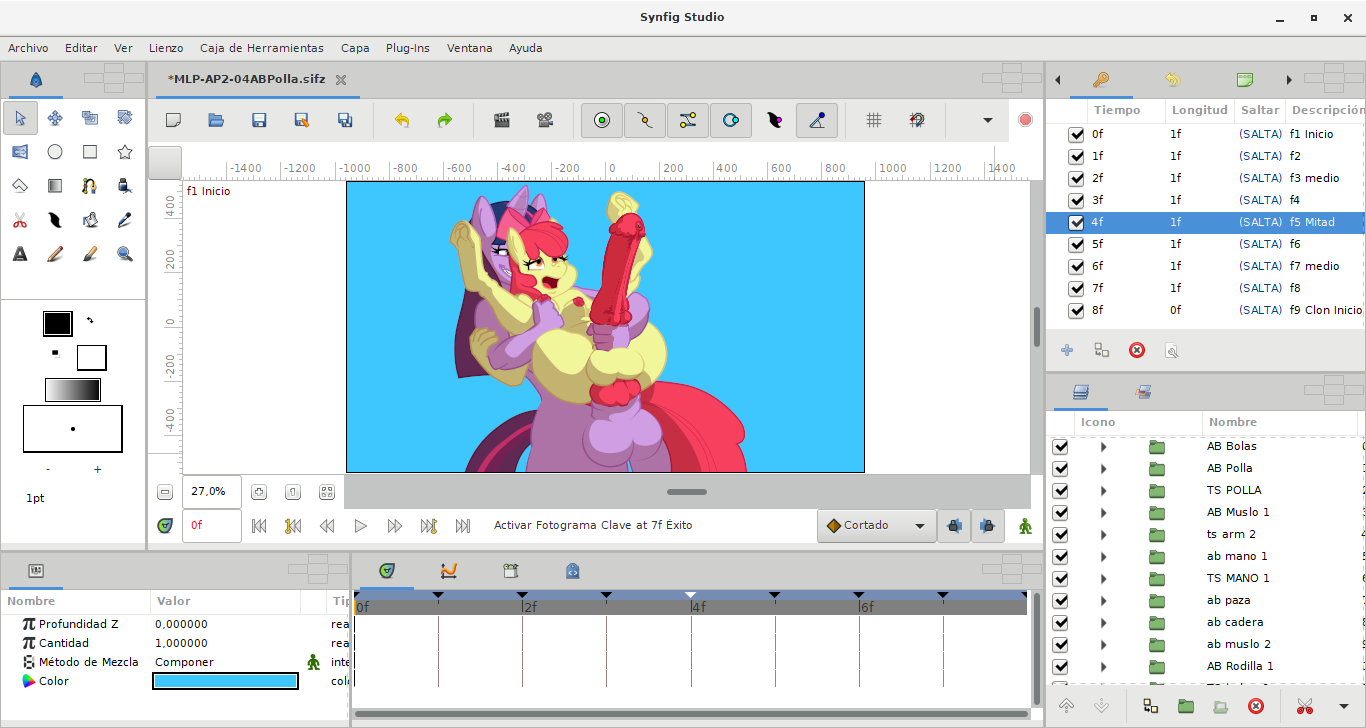Select the Zoom magnifier tool

125,254
